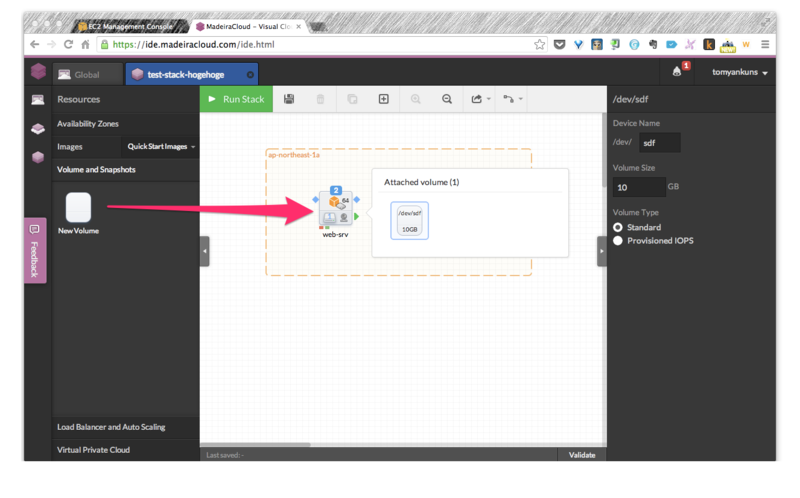Viewport: 800px width, 498px height.
Task: Click the duplicate stack icon in toolbar
Action: point(352,99)
